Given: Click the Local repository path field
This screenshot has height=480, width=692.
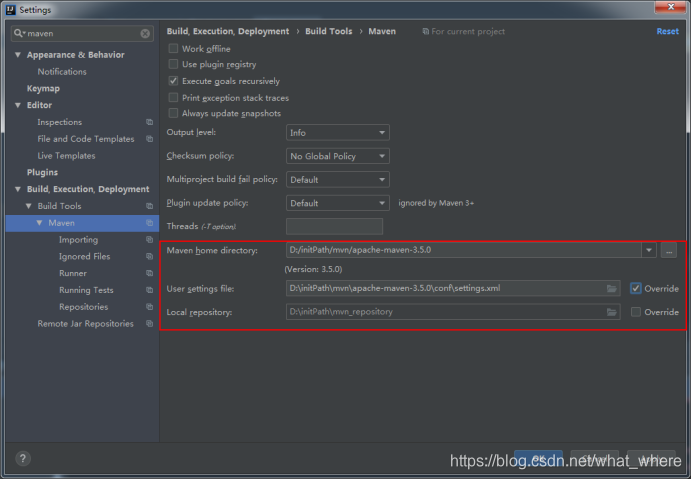Looking at the screenshot, I should tap(453, 312).
